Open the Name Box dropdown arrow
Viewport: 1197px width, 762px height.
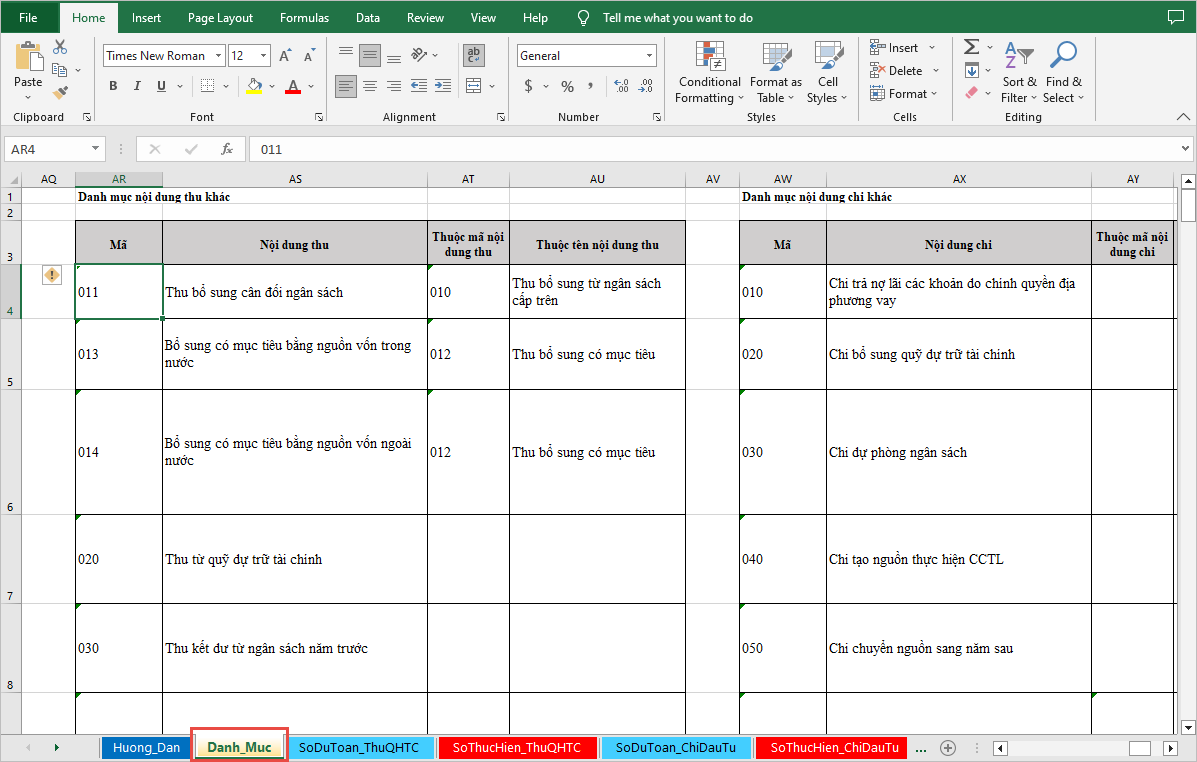click(x=96, y=149)
